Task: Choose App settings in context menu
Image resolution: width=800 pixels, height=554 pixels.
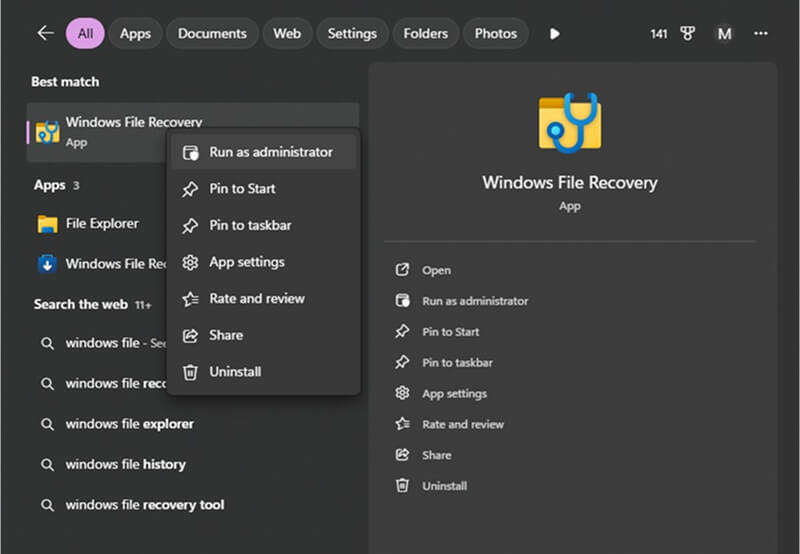Action: pos(264,262)
